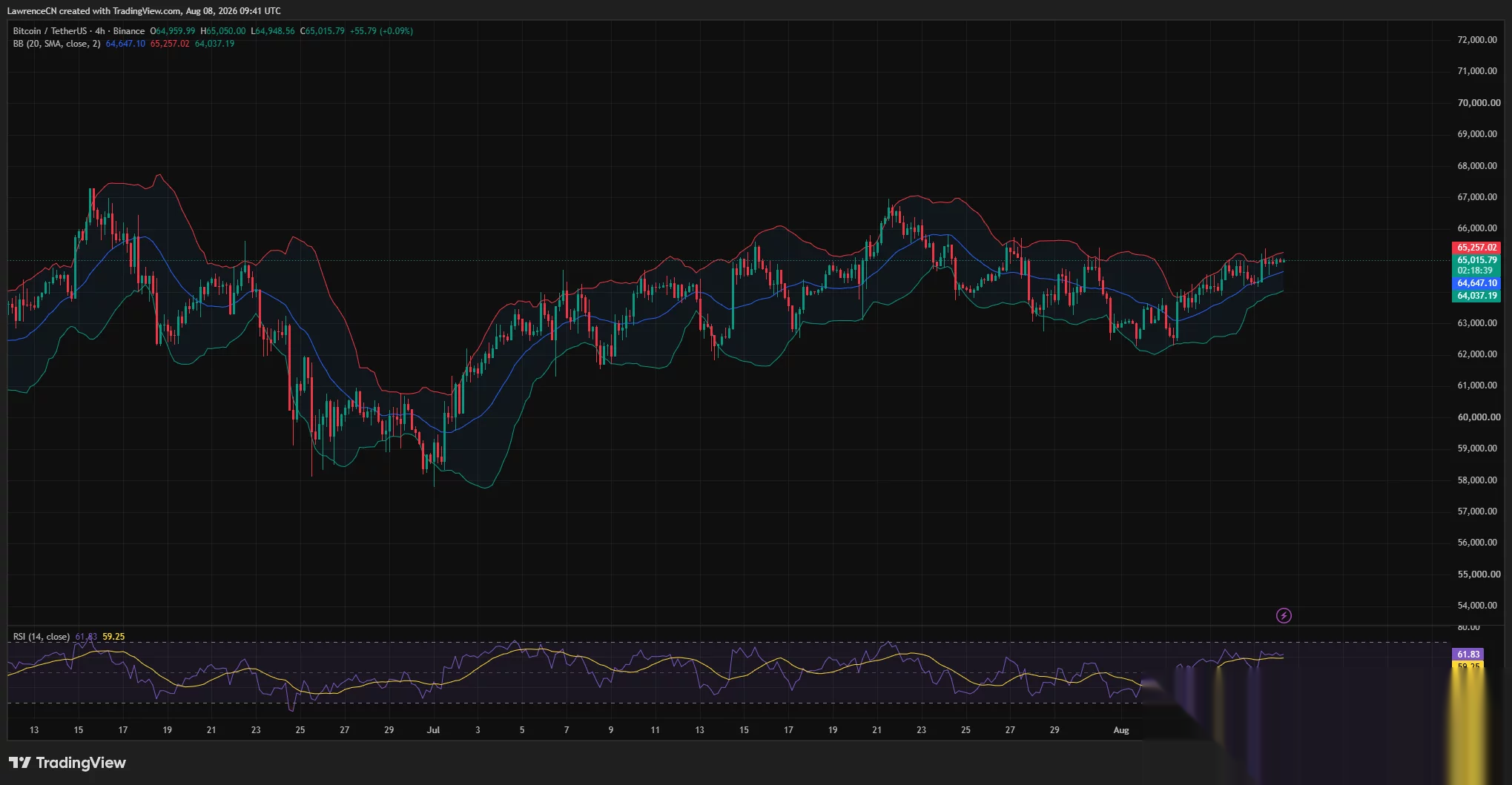This screenshot has height=785, width=1512.
Task: Click the red 65,257.02 price axis tag
Action: tap(1476, 248)
